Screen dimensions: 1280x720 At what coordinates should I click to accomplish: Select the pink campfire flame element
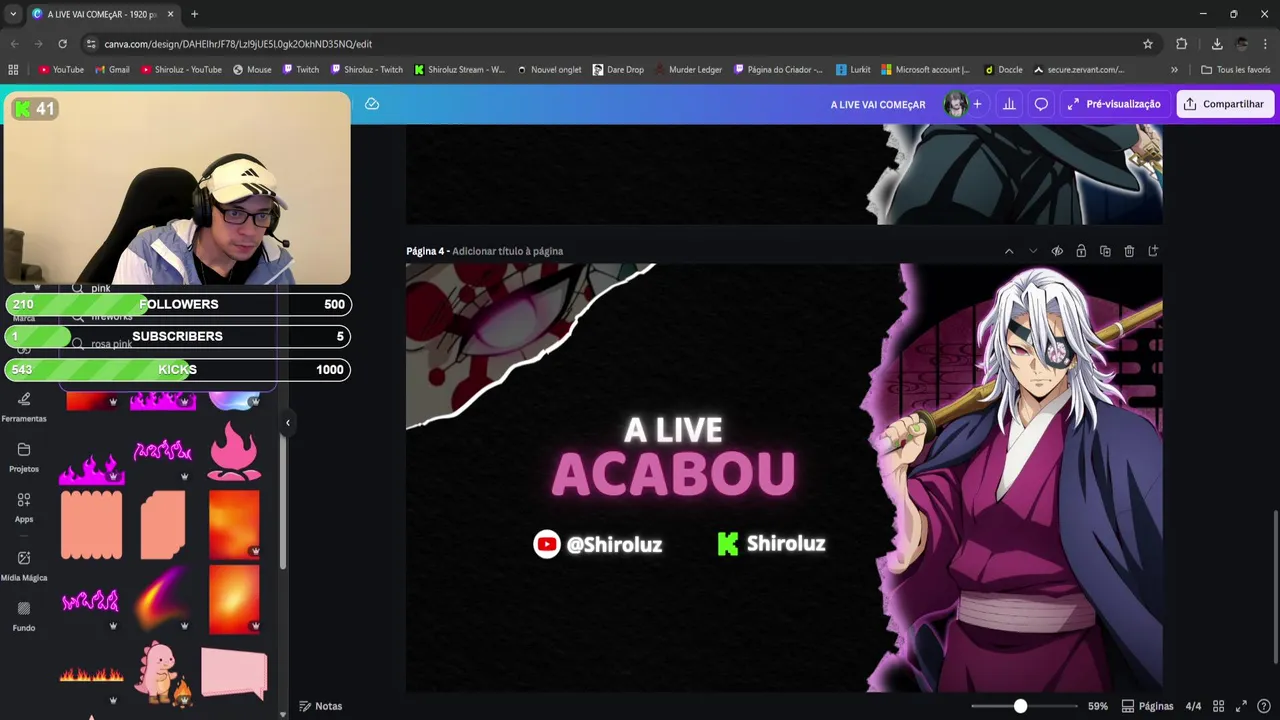234,451
